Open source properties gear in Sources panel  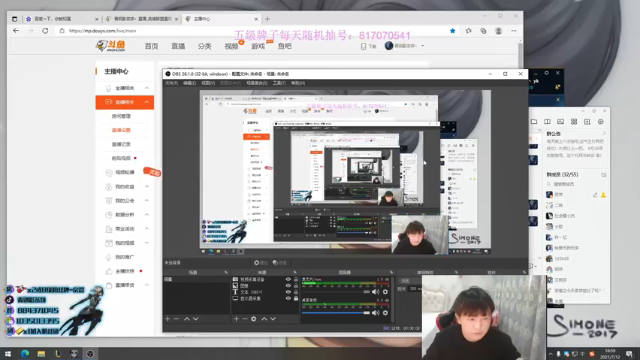254,319
